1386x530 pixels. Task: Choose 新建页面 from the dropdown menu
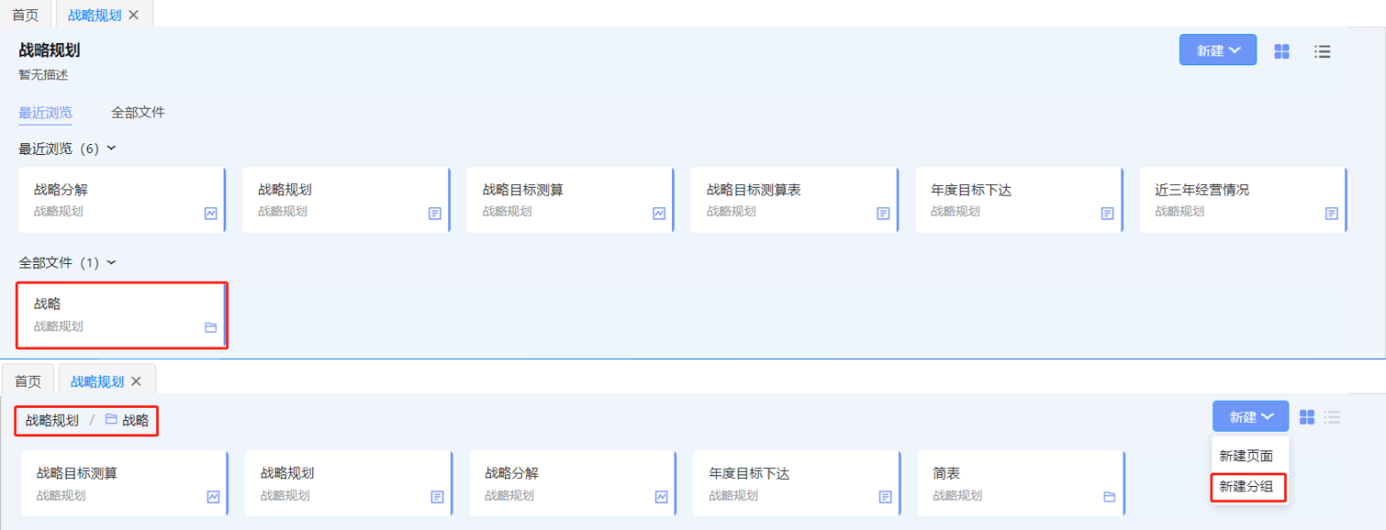coord(1246,455)
